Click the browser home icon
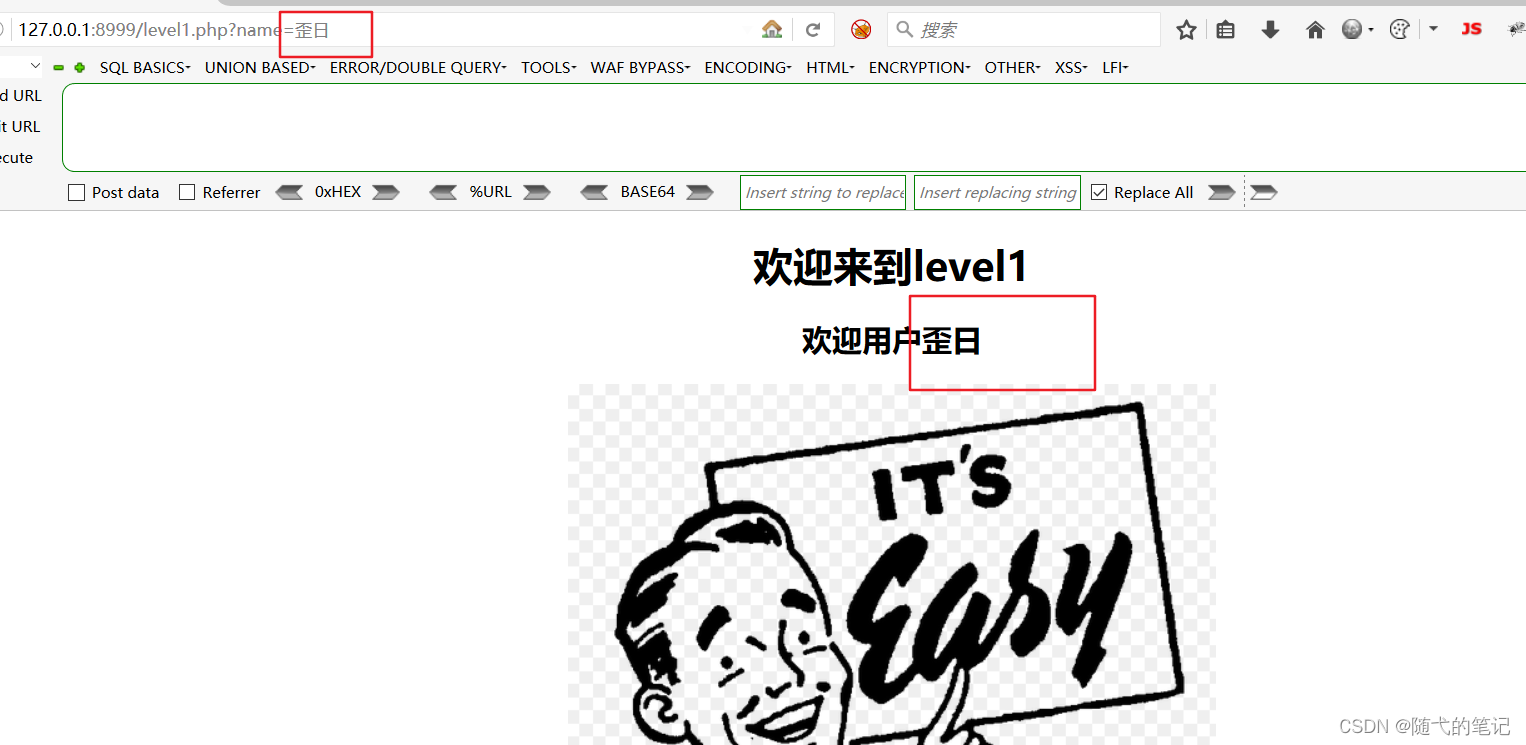 pyautogui.click(x=1315, y=30)
